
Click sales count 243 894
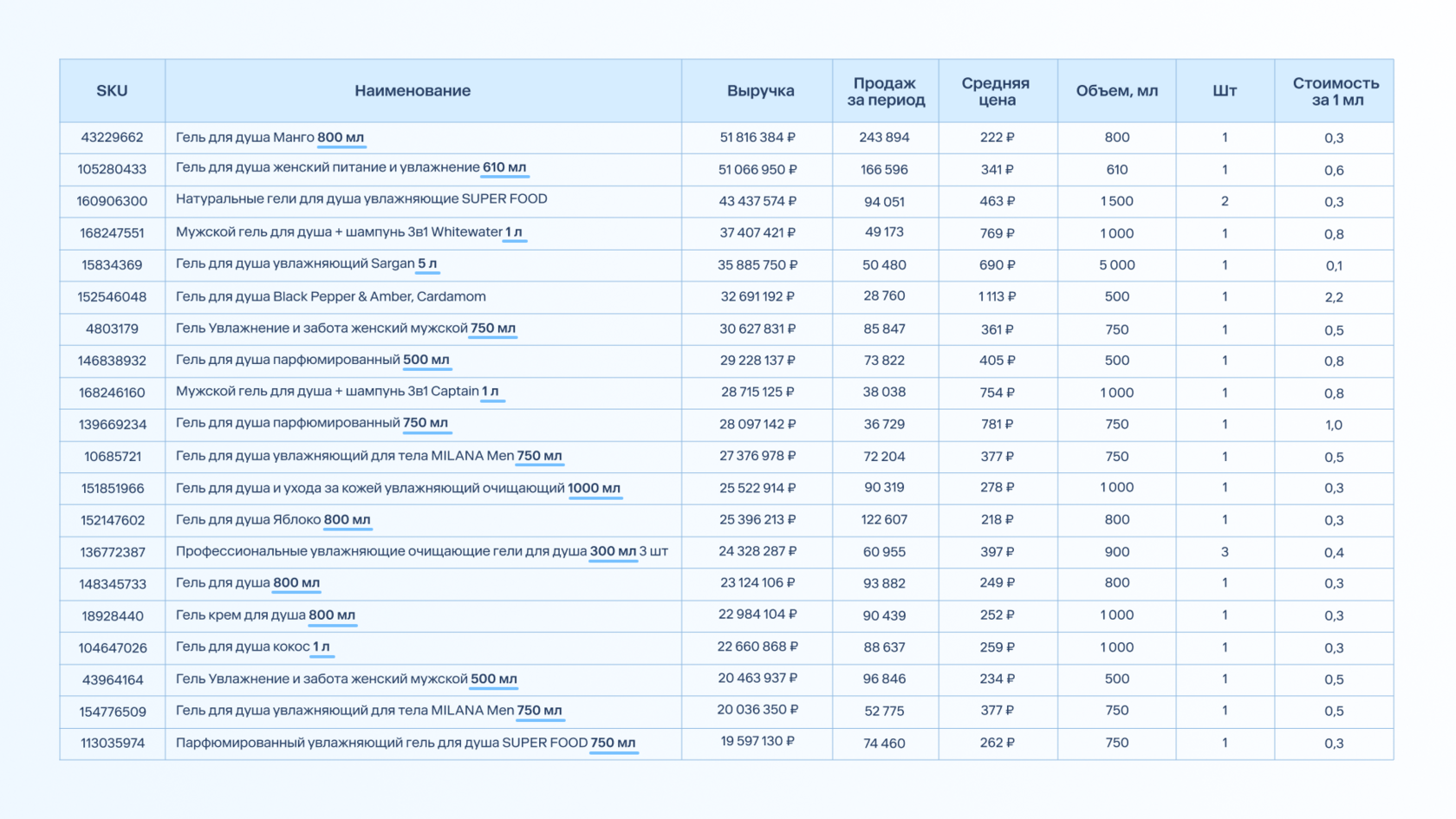coord(884,138)
